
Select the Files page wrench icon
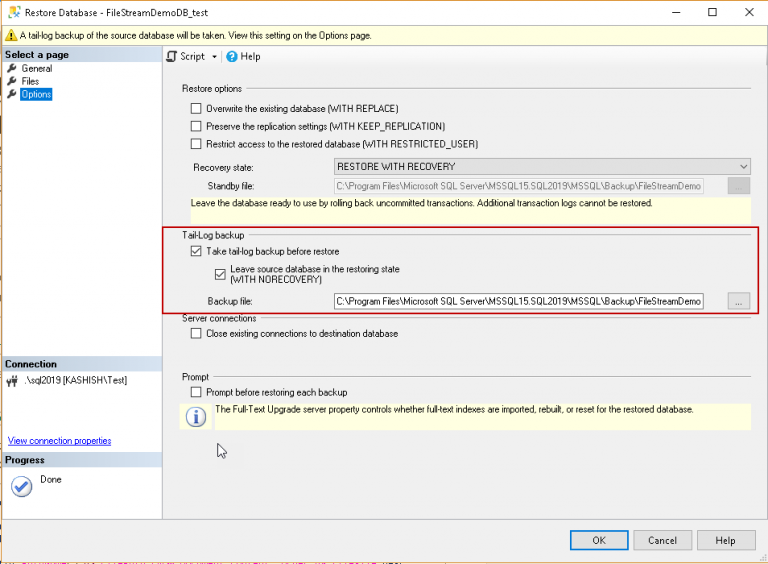12,81
